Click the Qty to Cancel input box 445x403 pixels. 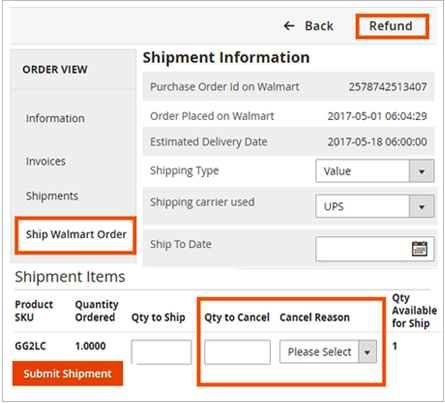coord(237,352)
